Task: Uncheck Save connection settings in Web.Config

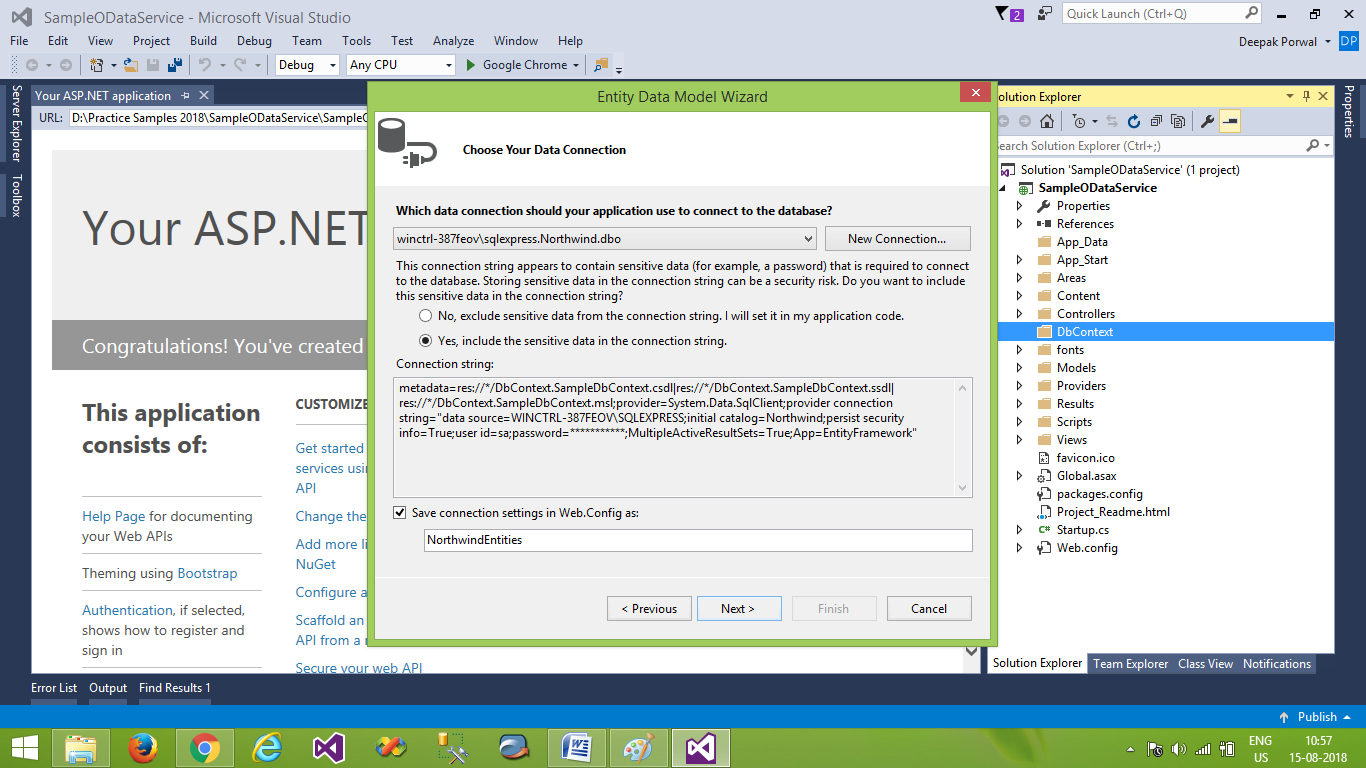Action: pyautogui.click(x=400, y=512)
